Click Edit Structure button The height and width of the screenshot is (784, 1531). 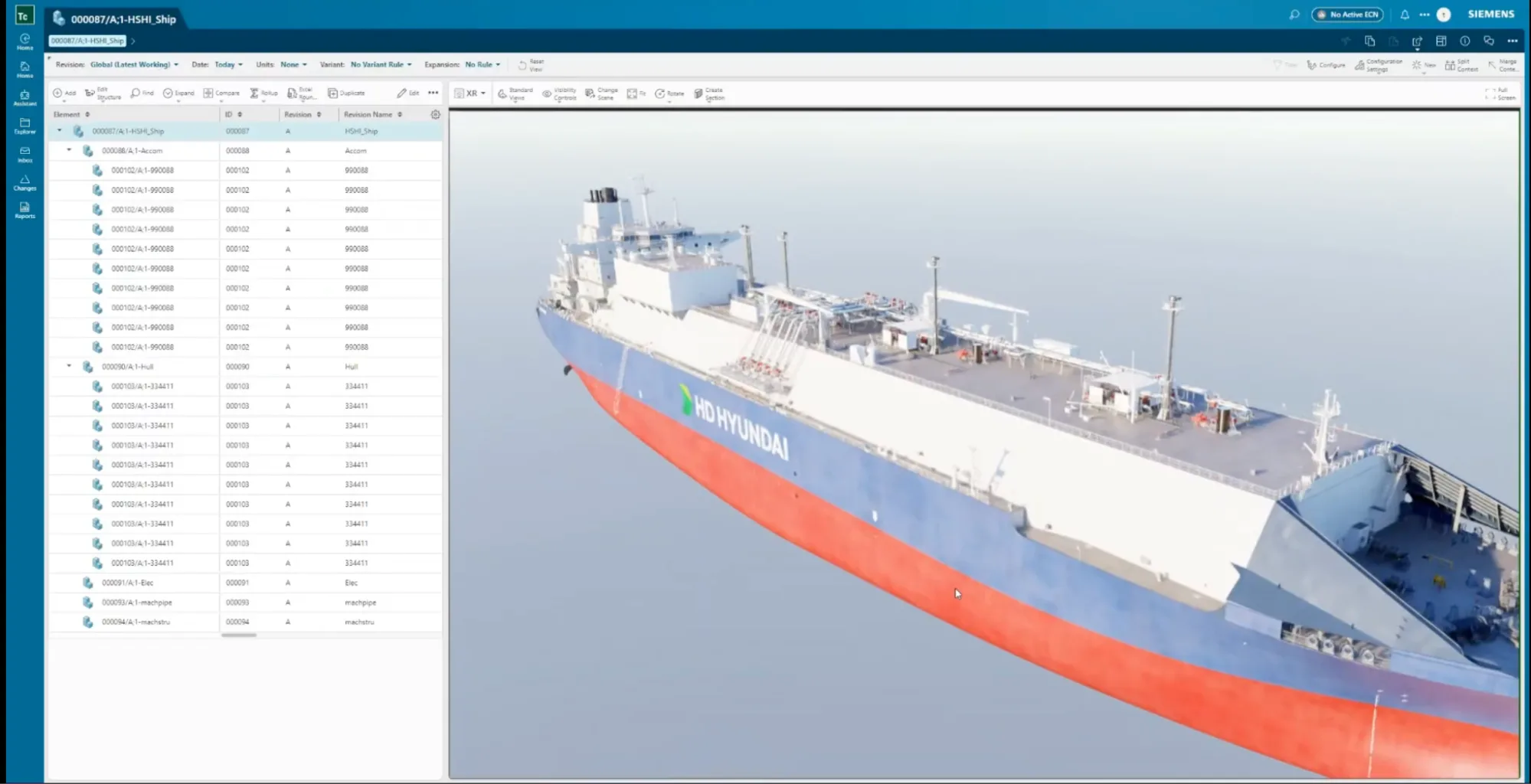(103, 93)
